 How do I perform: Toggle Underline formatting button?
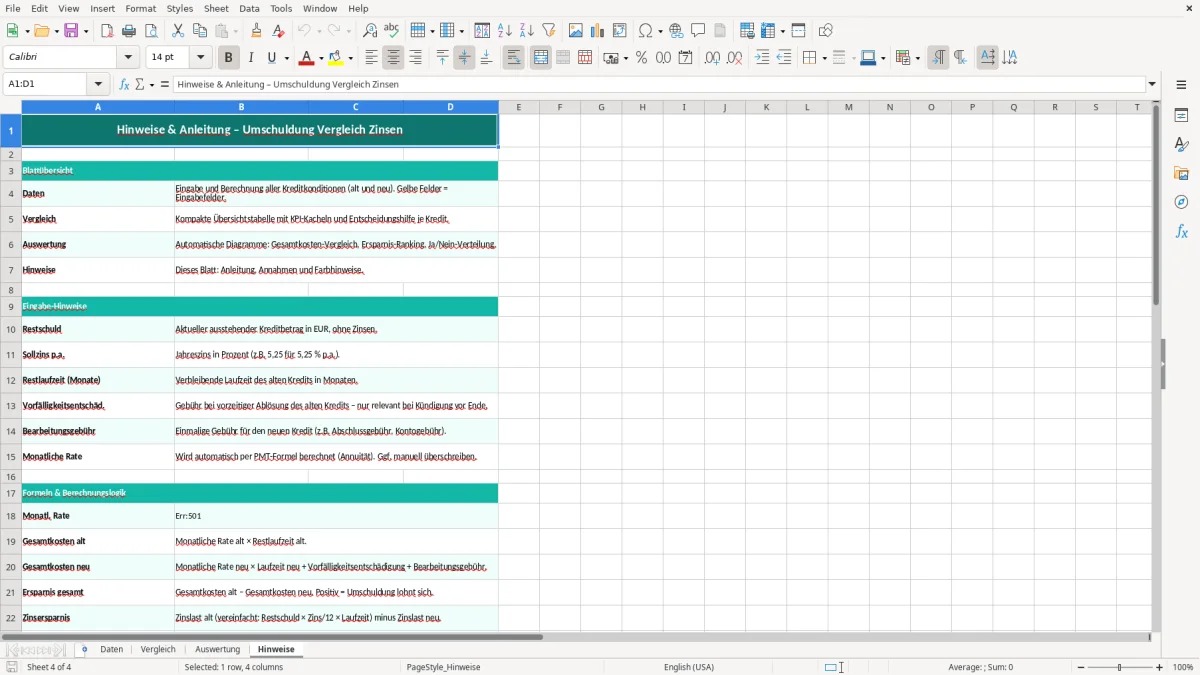pyautogui.click(x=271, y=58)
